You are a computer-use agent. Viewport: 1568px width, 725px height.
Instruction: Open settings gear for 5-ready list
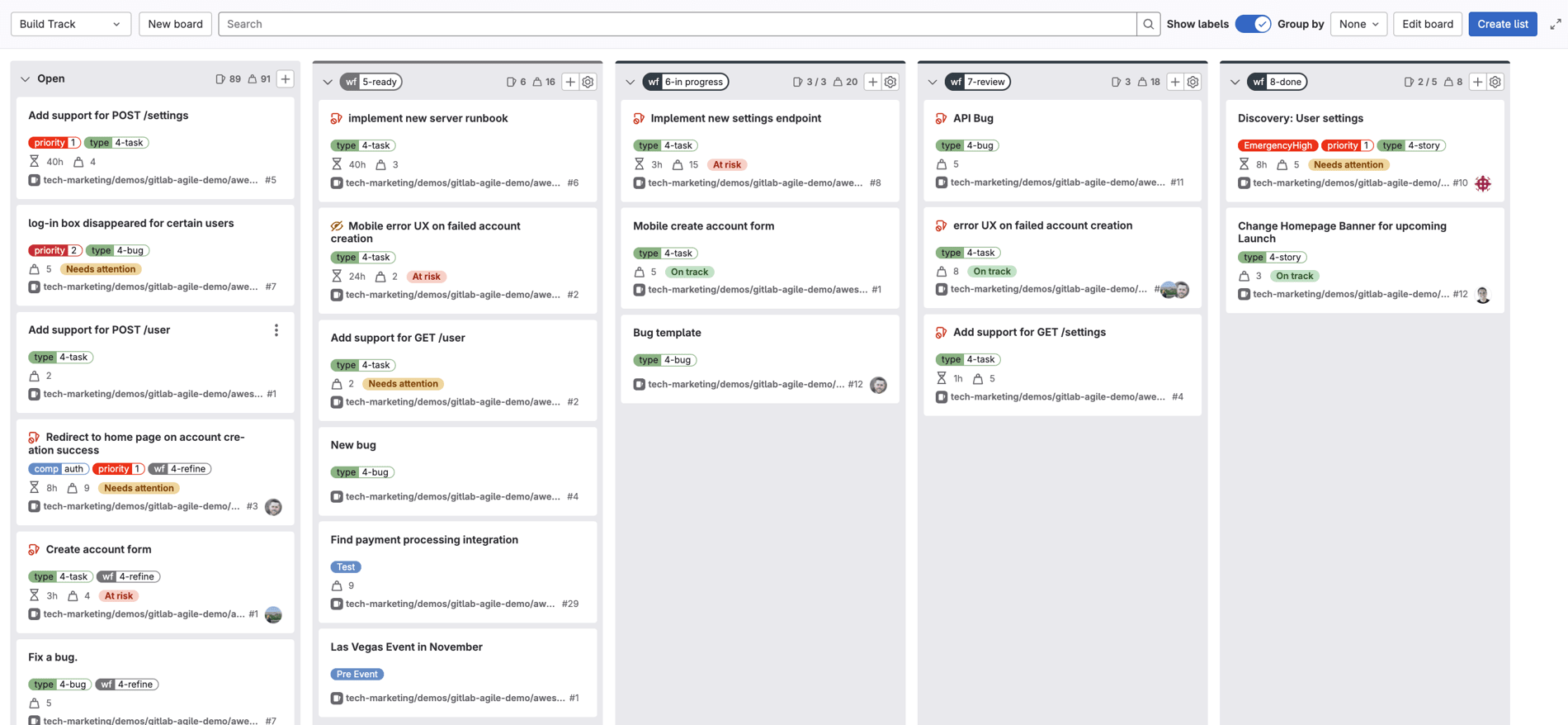tap(588, 82)
